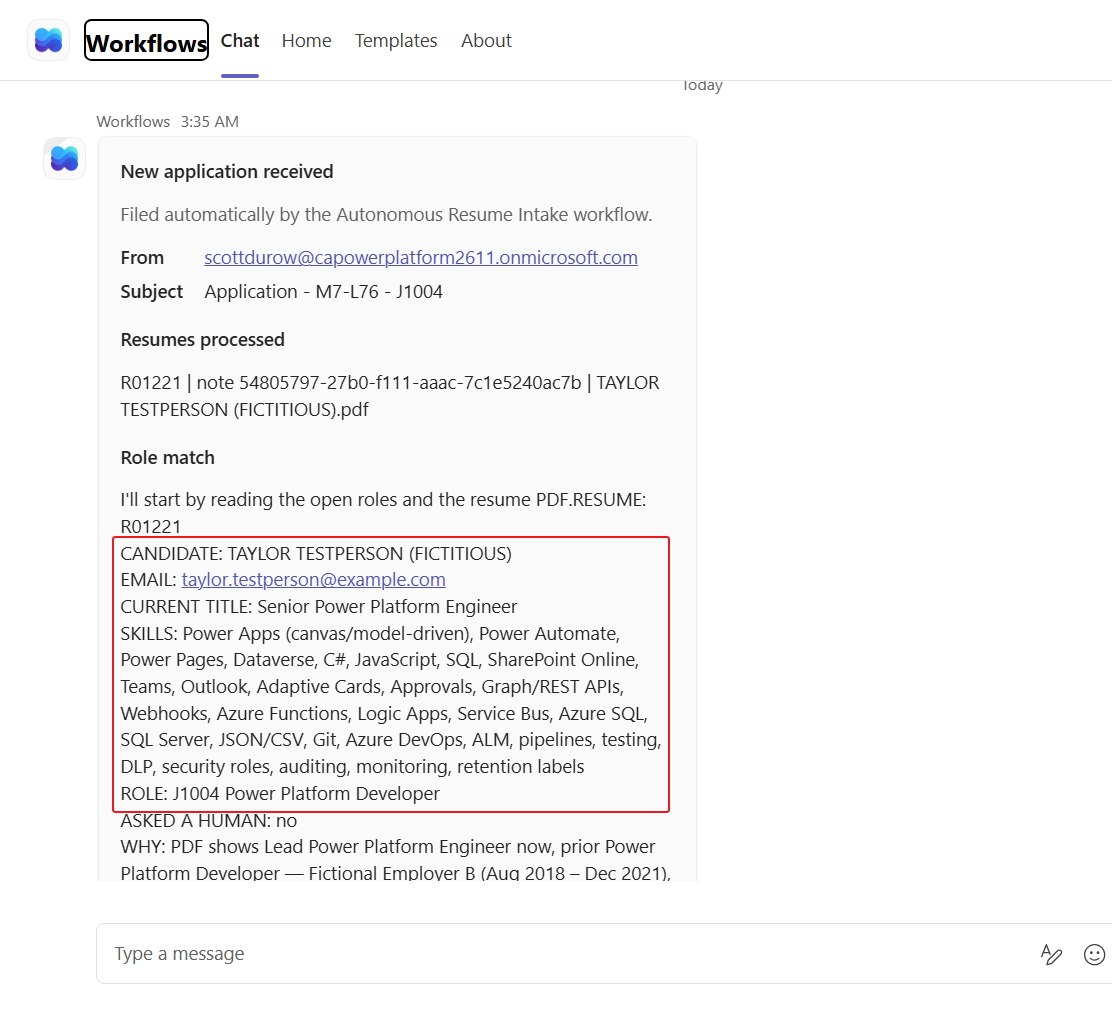
Task: Open the About tab
Action: 486,41
